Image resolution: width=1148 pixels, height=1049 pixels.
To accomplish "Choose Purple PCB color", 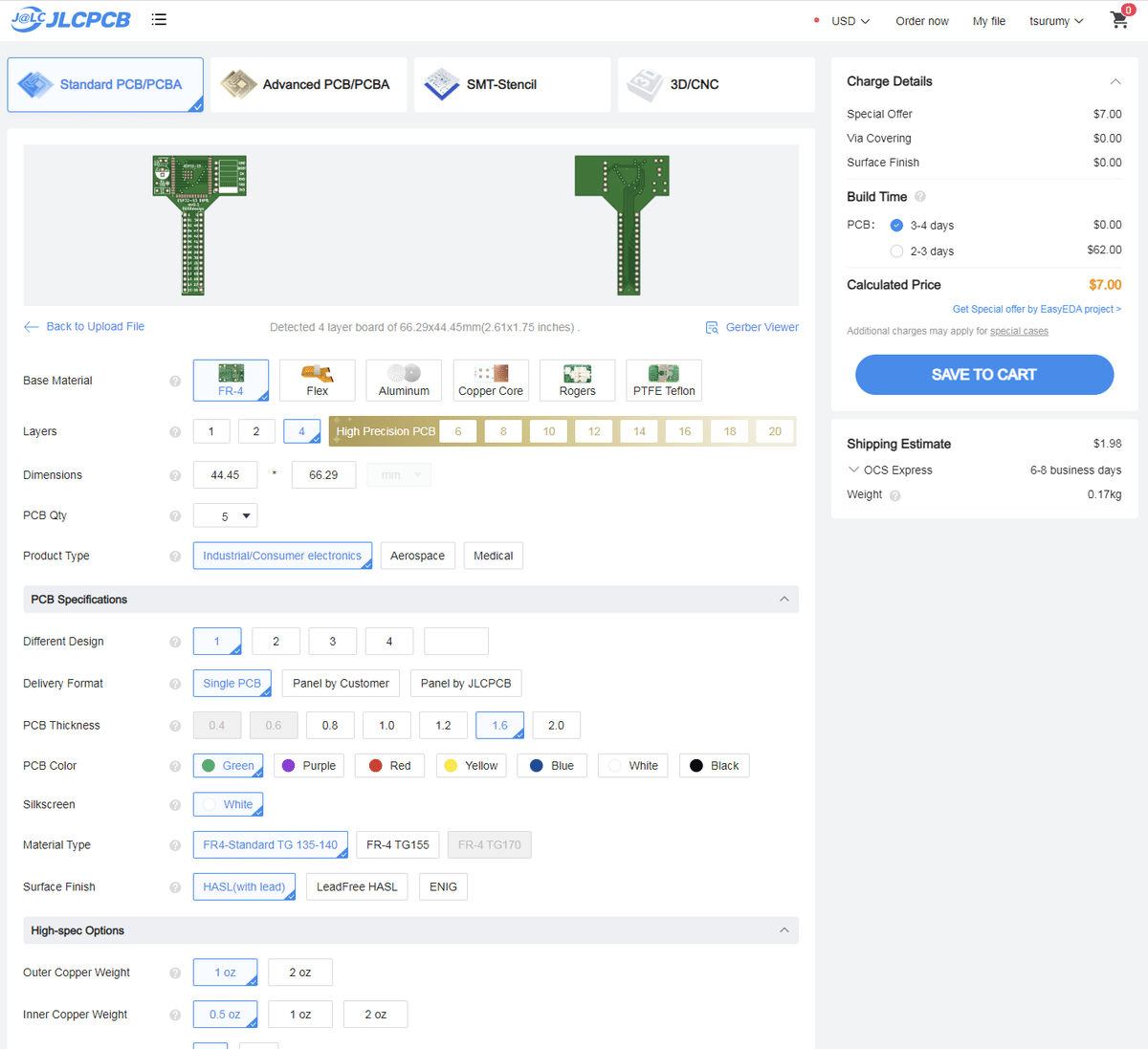I will click(310, 766).
